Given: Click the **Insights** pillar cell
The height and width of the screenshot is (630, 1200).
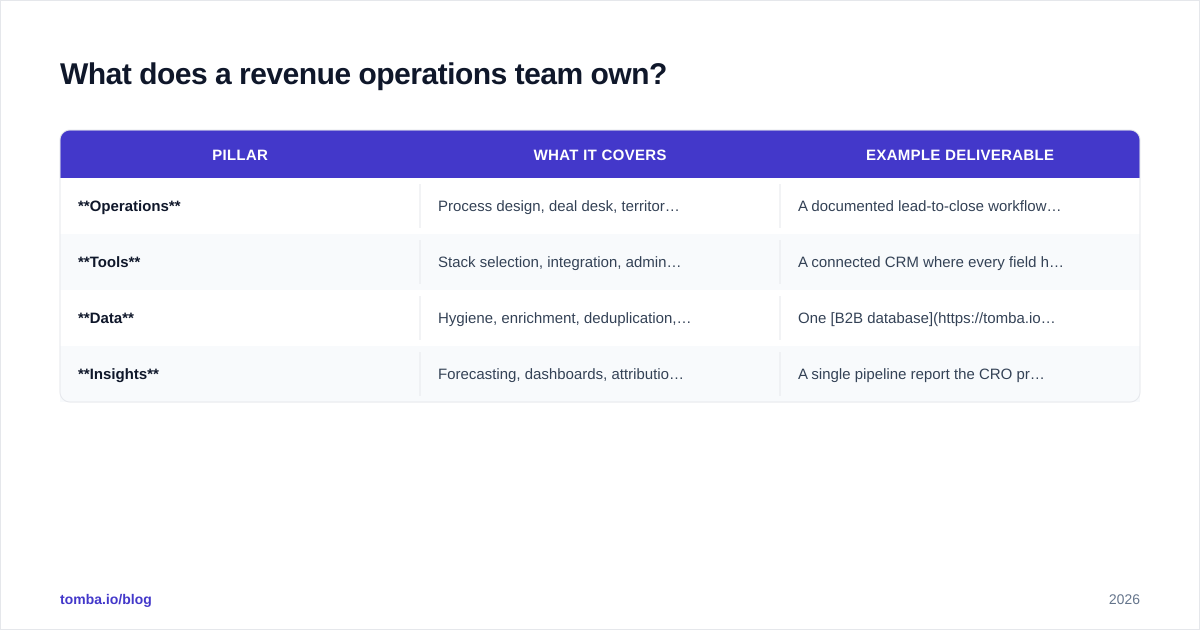Looking at the screenshot, I should coord(240,374).
